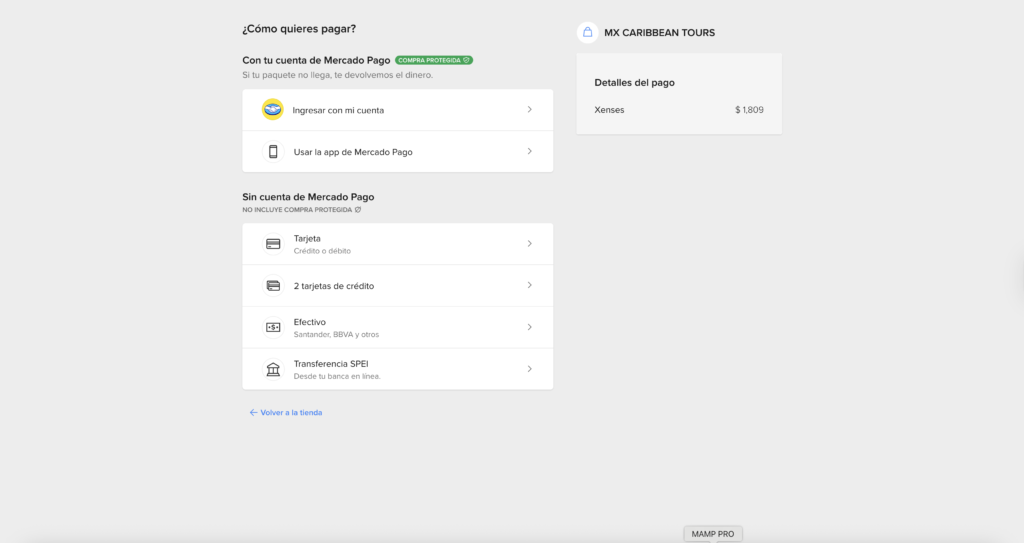Click the Volver a la tienda link
The image size is (1024, 543).
[x=291, y=412]
